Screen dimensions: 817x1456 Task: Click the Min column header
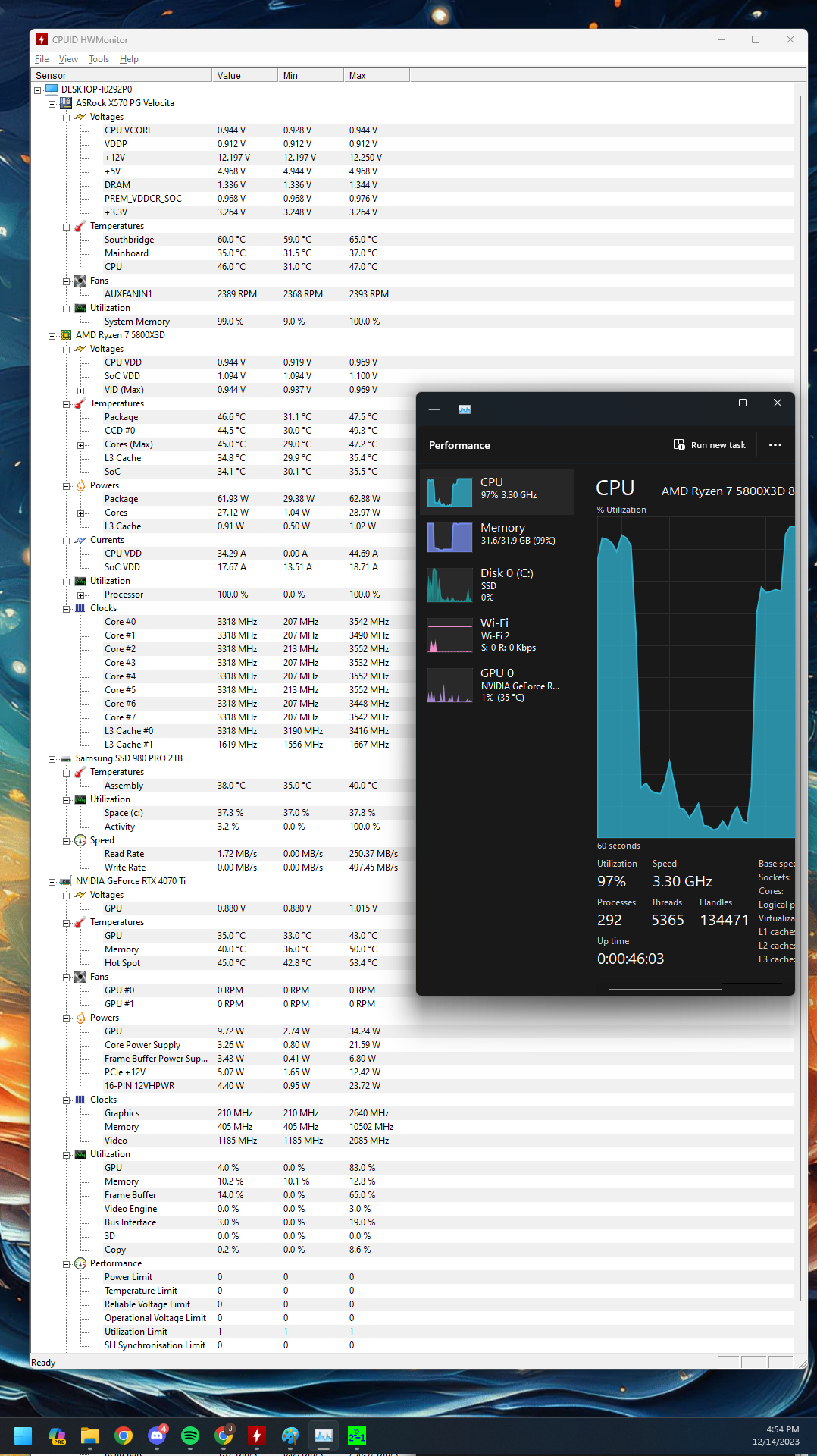point(311,75)
